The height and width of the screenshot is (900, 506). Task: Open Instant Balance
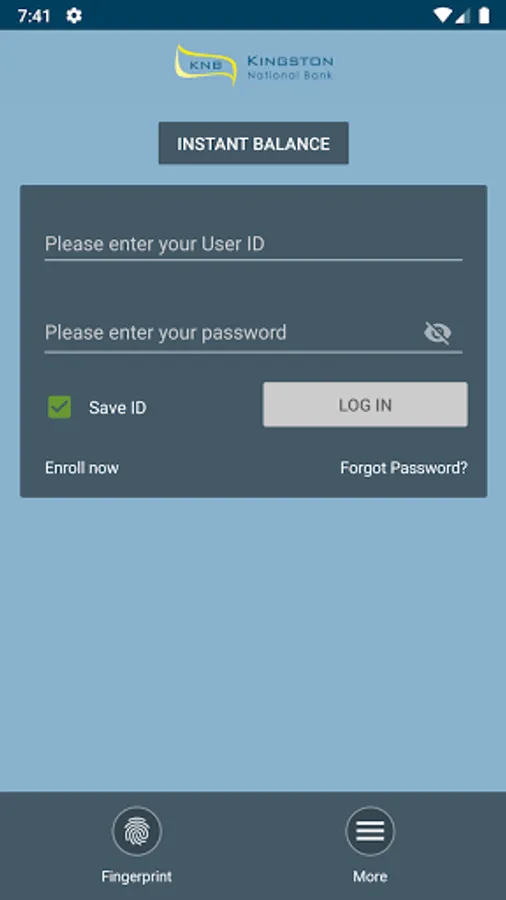(254, 143)
